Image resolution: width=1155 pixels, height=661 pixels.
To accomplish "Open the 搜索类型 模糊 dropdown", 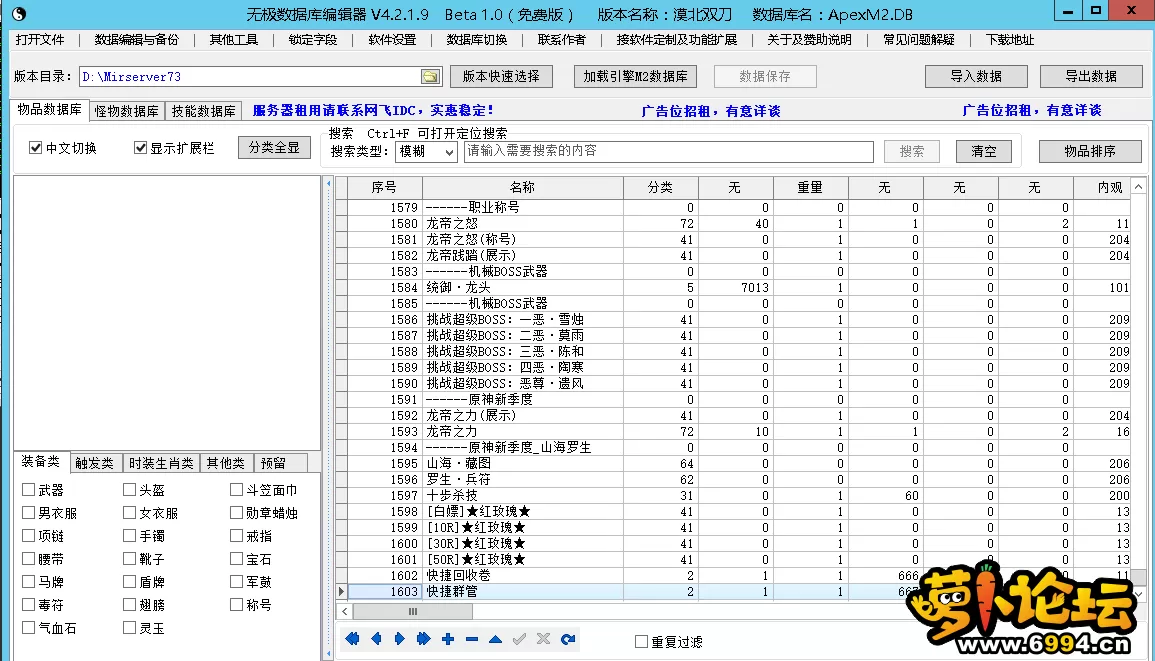I will [426, 151].
